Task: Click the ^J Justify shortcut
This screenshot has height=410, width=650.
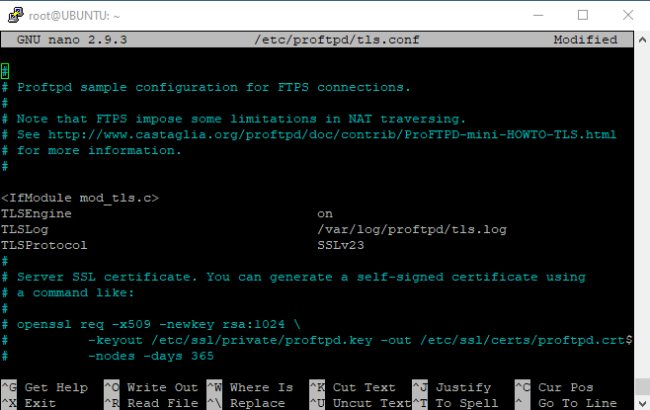Action: click(451, 387)
